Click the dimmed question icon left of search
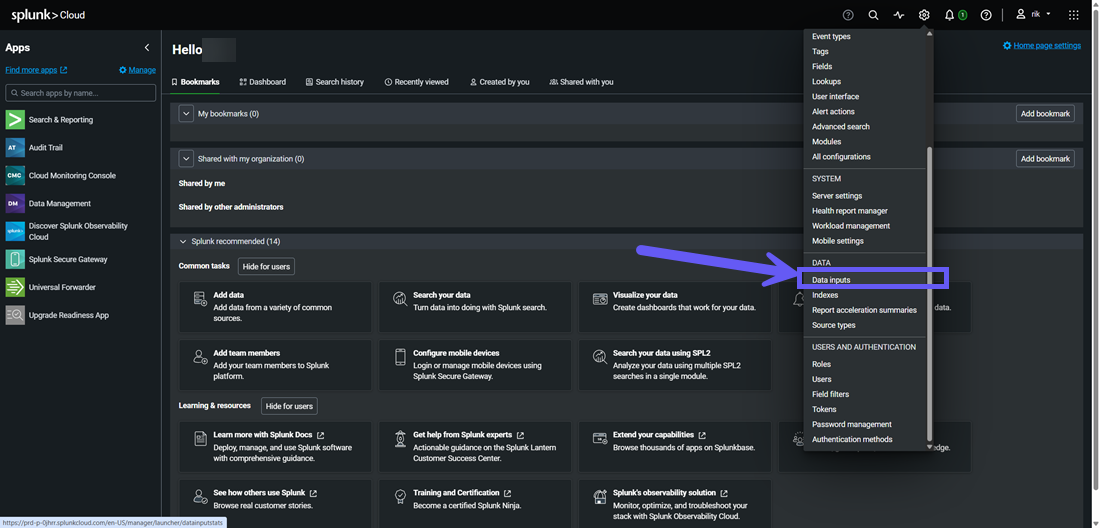This screenshot has height=528, width=1100. click(x=848, y=15)
